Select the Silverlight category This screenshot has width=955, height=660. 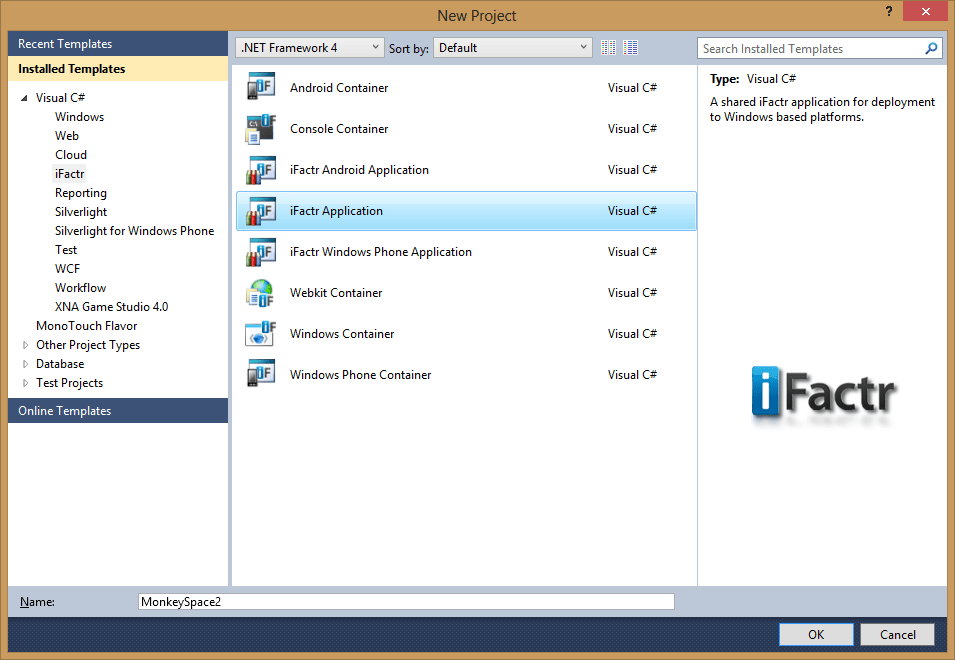[80, 212]
